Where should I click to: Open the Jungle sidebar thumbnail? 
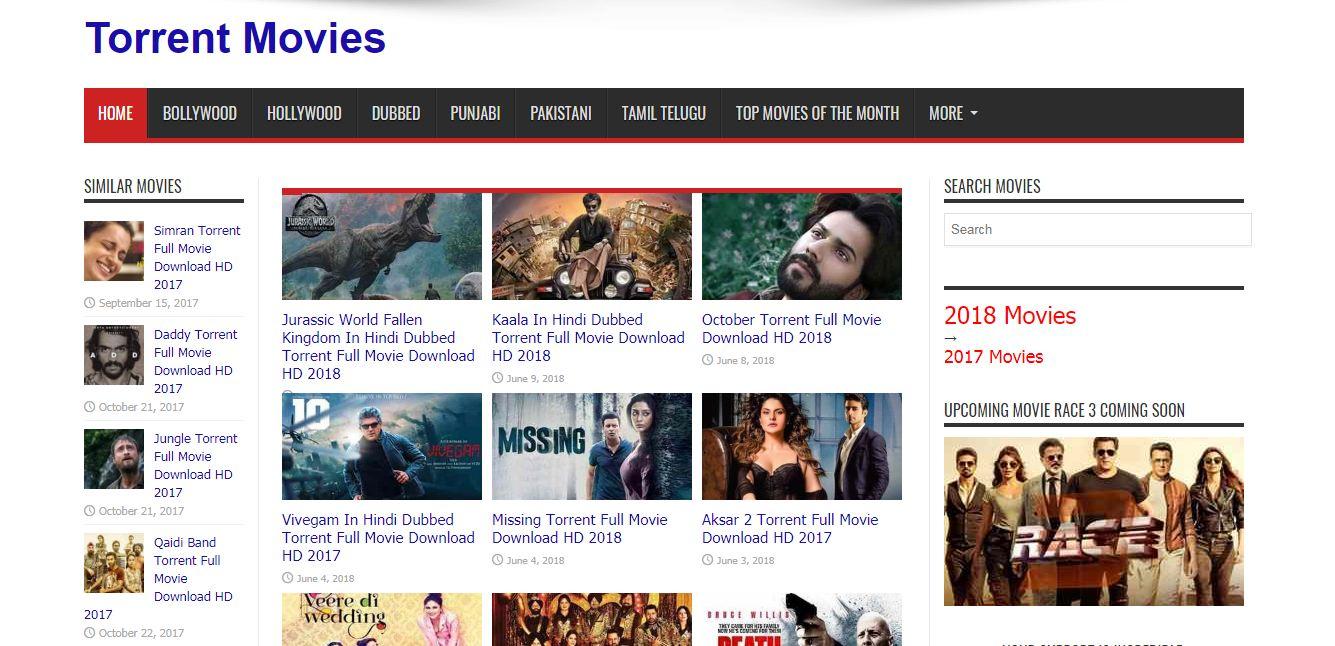pos(114,459)
